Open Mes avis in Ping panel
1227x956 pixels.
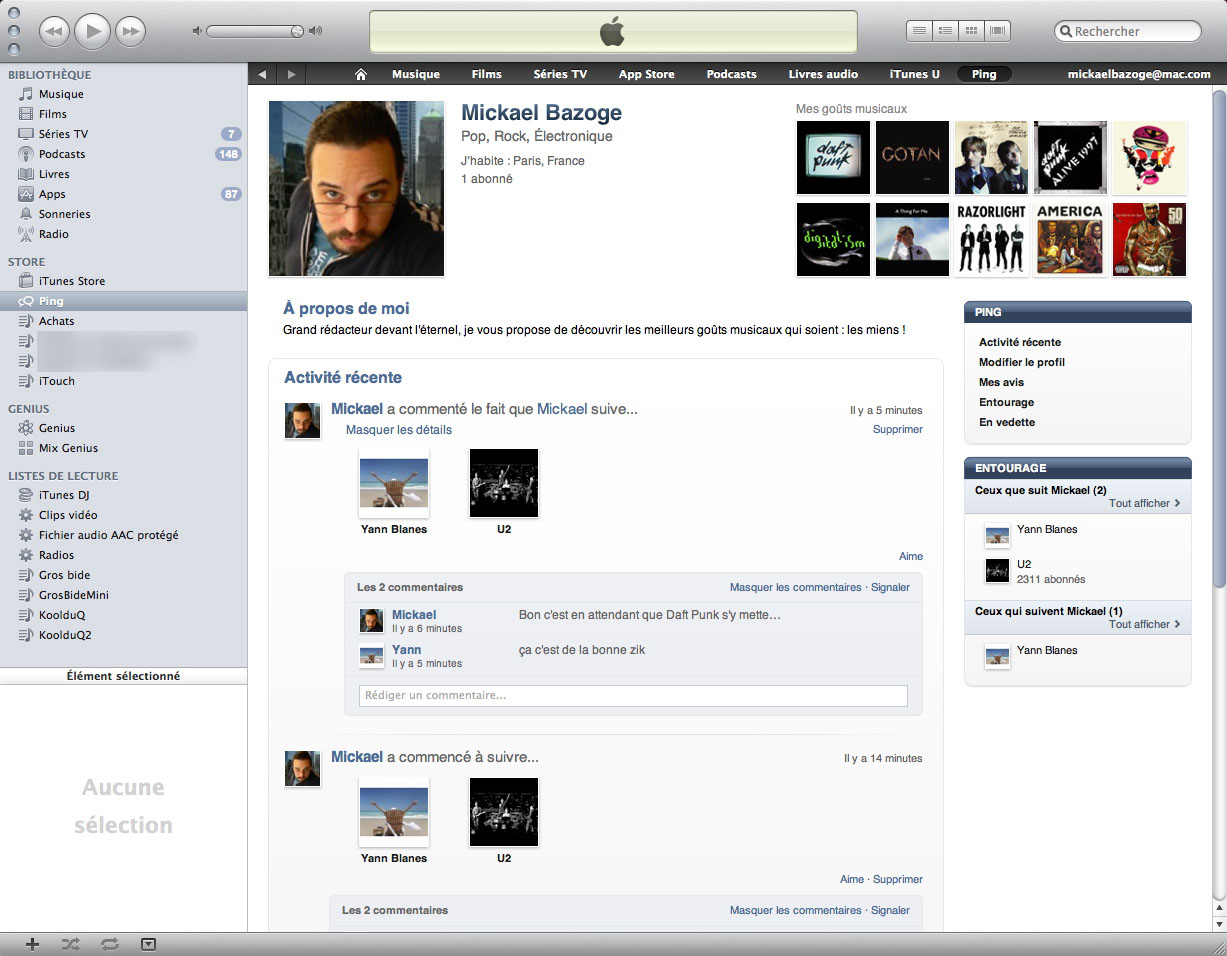1002,382
